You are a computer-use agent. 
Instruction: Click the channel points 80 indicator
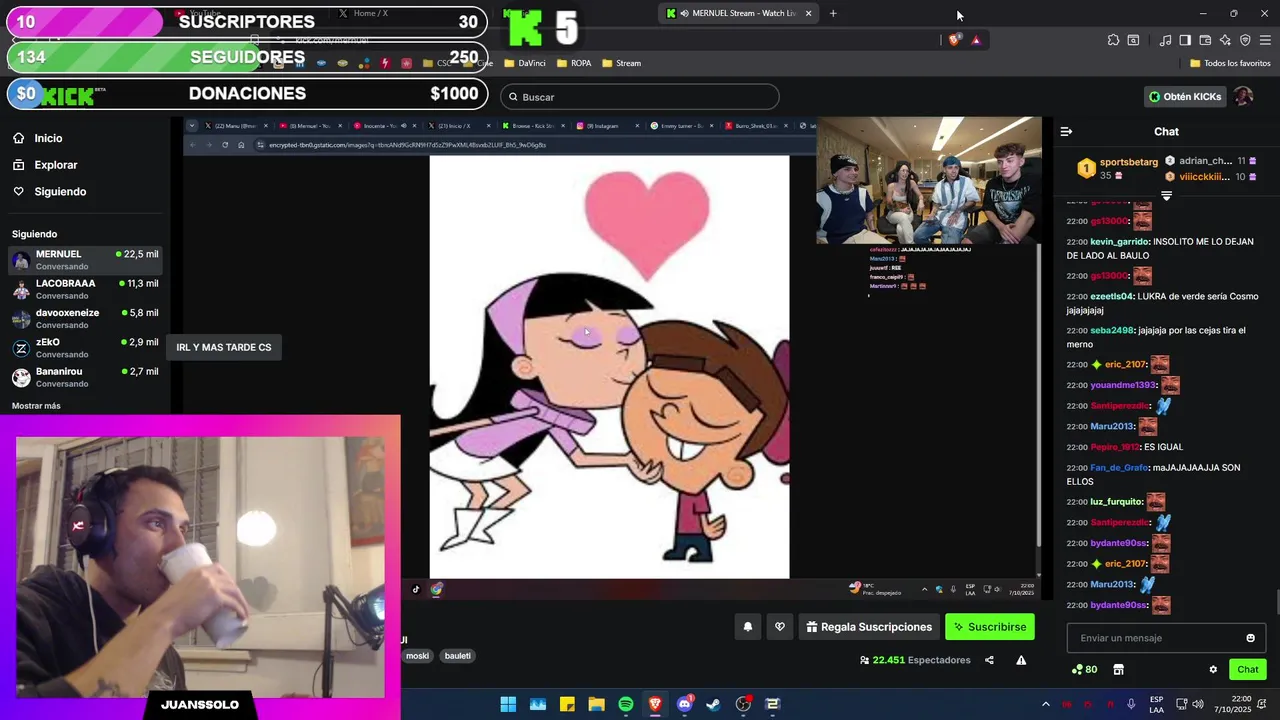tap(1085, 669)
